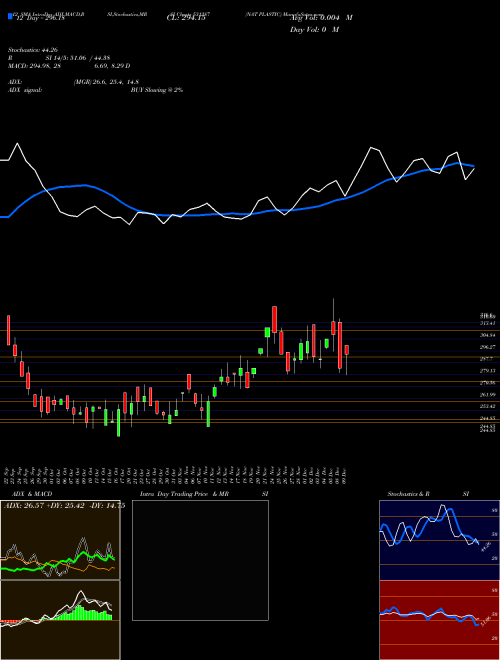Click the last red candlestick on the chart
Viewport: 500px width, 660px height.
tap(347, 350)
